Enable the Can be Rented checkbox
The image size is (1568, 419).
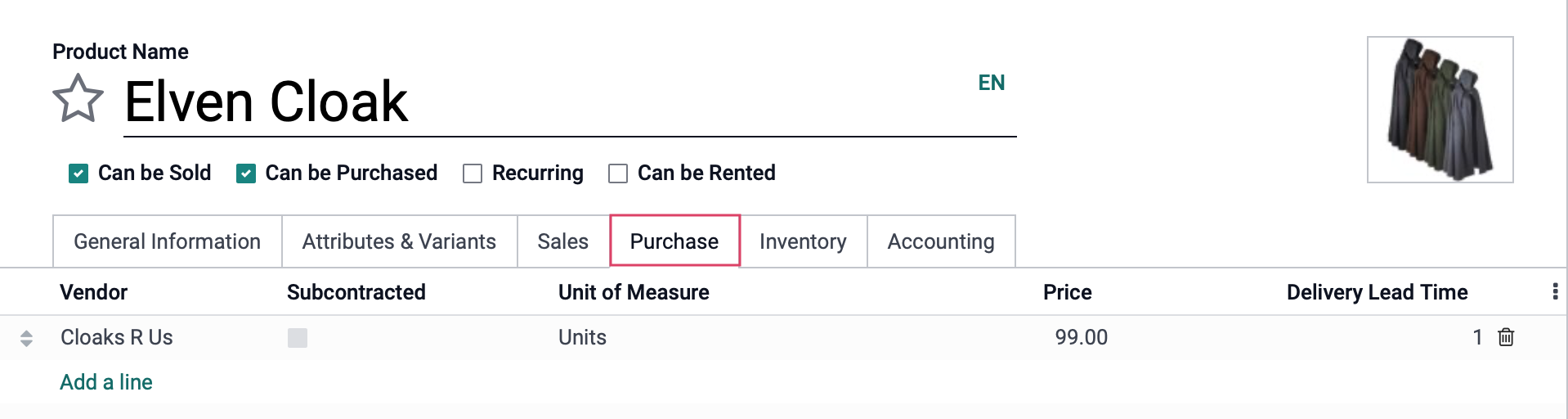[618, 173]
